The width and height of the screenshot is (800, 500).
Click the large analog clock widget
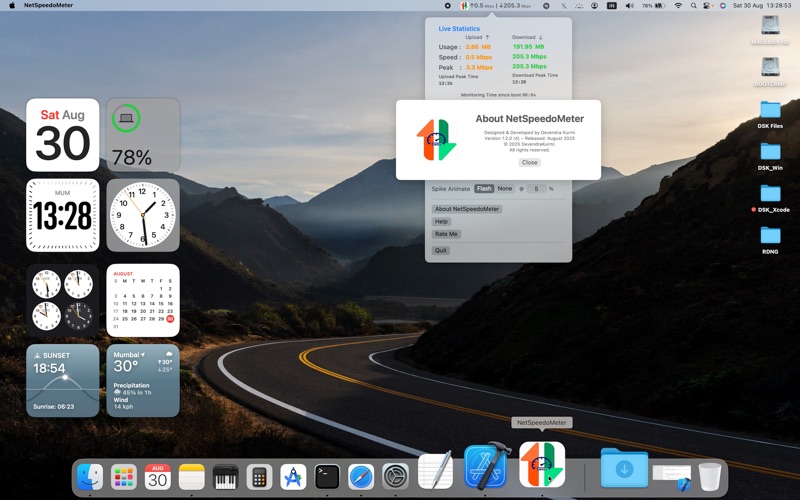(x=143, y=215)
